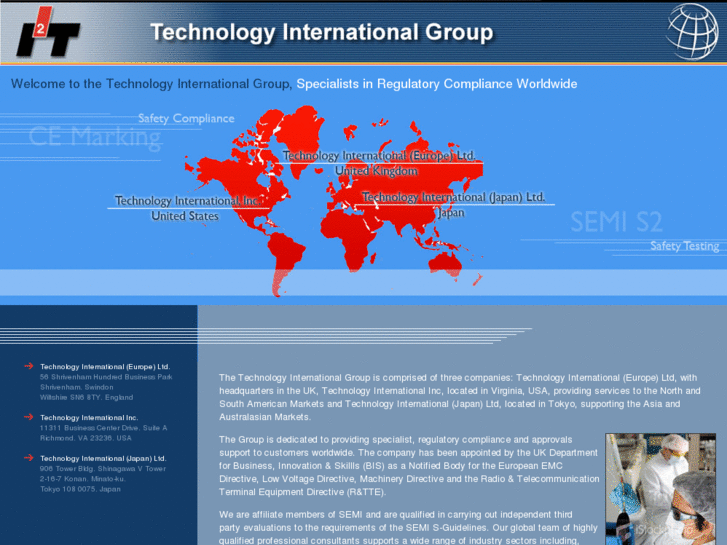
Task: Click the red world map graphic
Action: point(334,199)
